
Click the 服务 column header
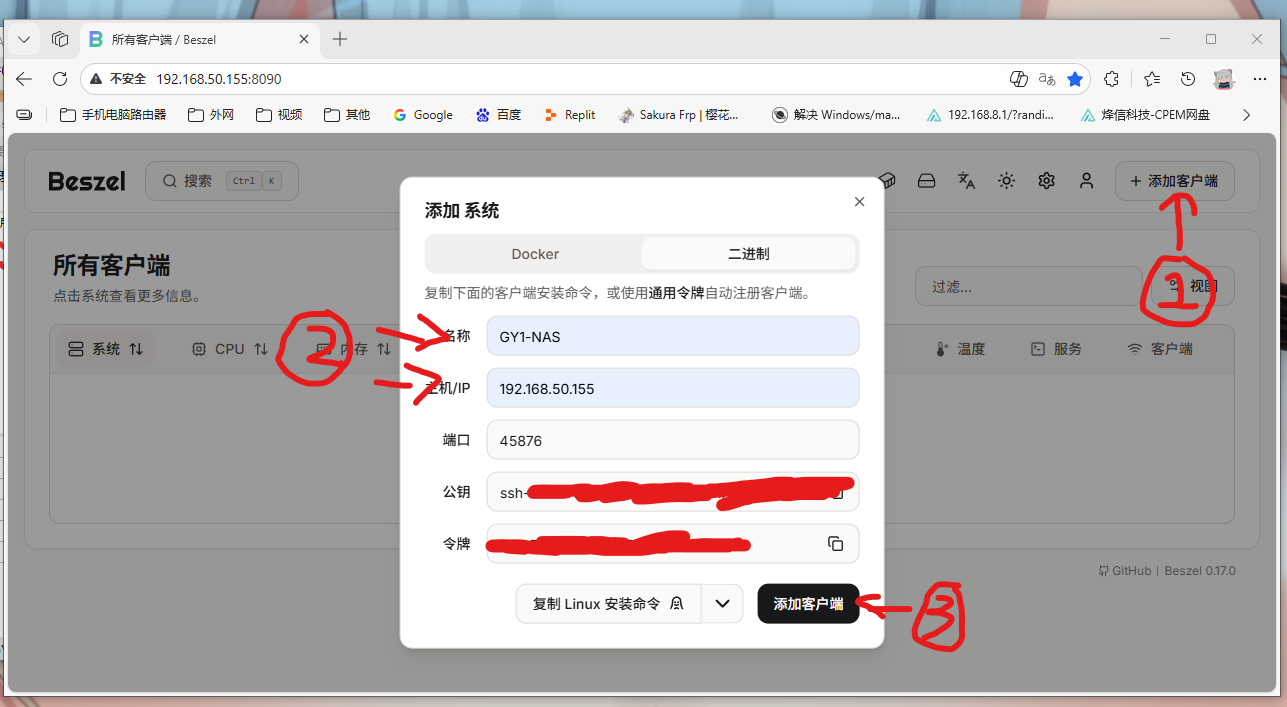[1056, 349]
